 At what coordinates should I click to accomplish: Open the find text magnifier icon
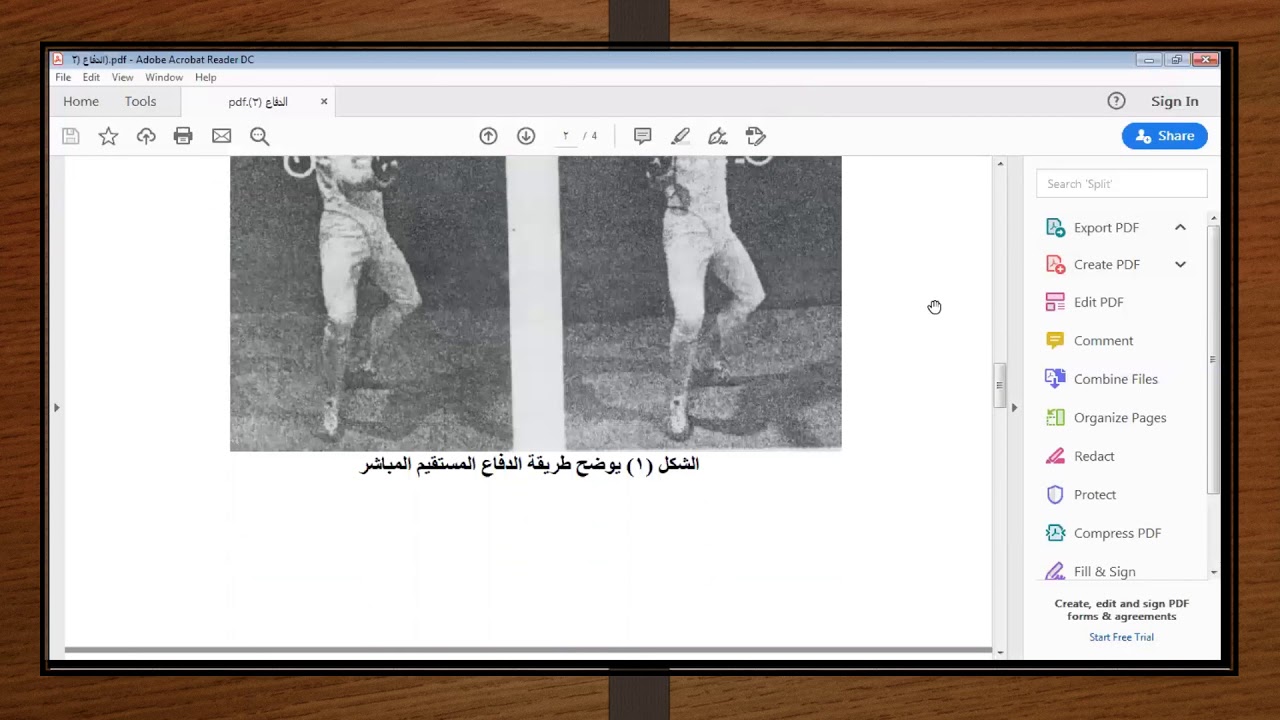[259, 136]
